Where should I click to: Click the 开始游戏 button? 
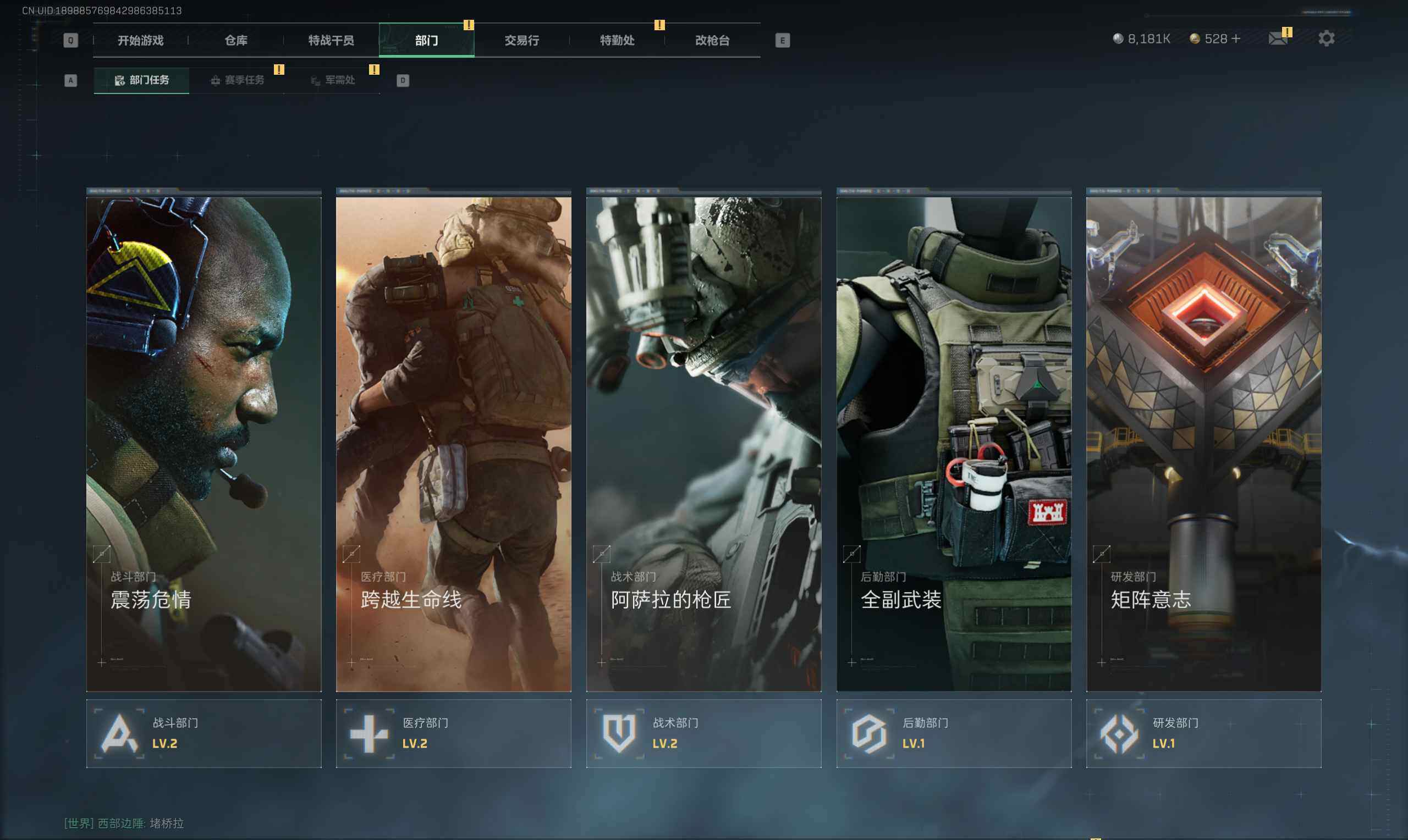(140, 40)
